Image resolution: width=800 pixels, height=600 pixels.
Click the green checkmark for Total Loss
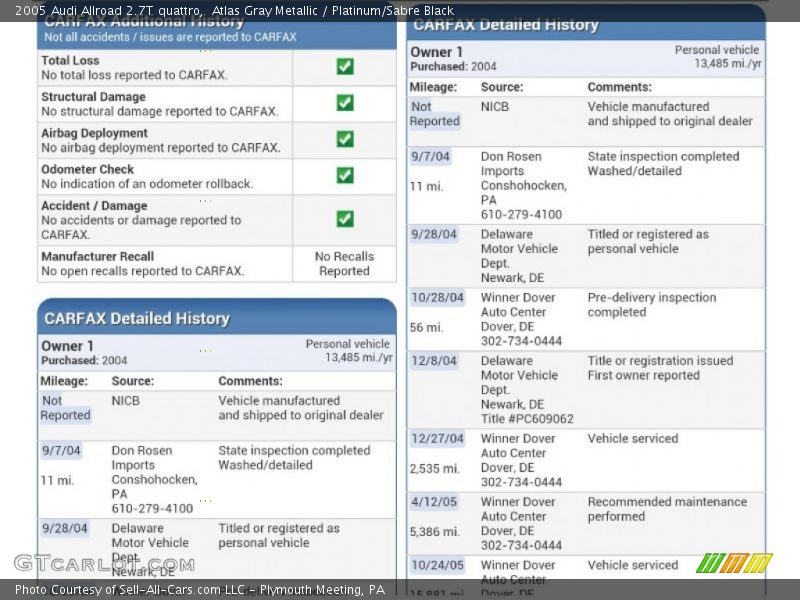pos(345,66)
